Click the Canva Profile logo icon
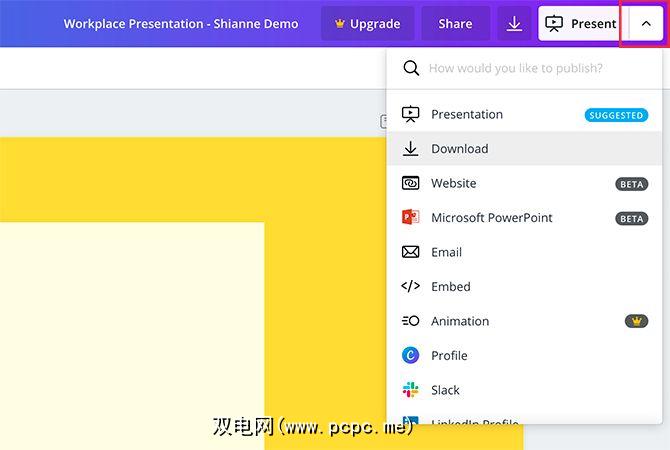Viewport: 670px width, 450px height. pyautogui.click(x=411, y=355)
